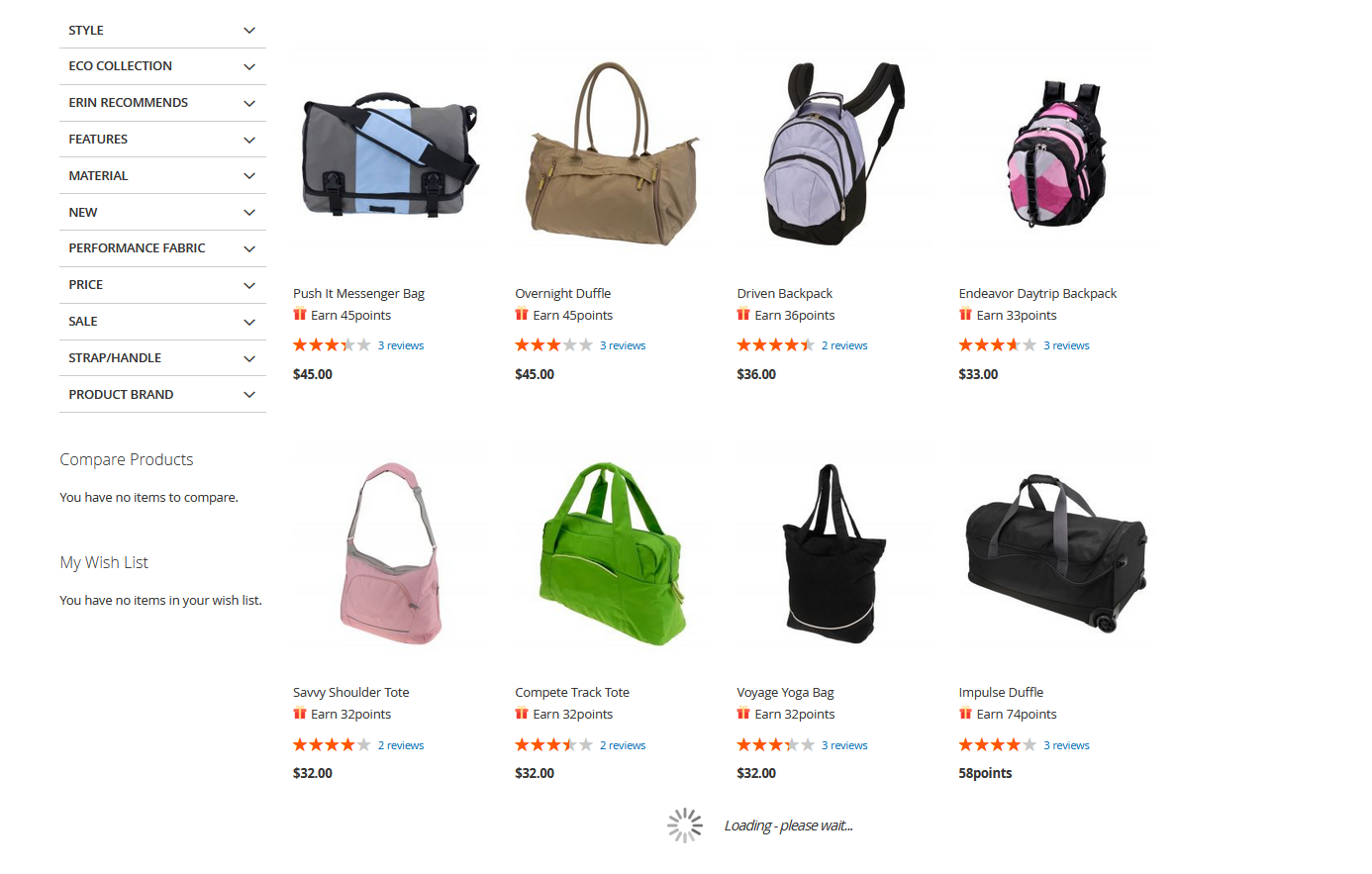View the green Compete Track Tote image
This screenshot has height=874, width=1372.
pos(612,554)
